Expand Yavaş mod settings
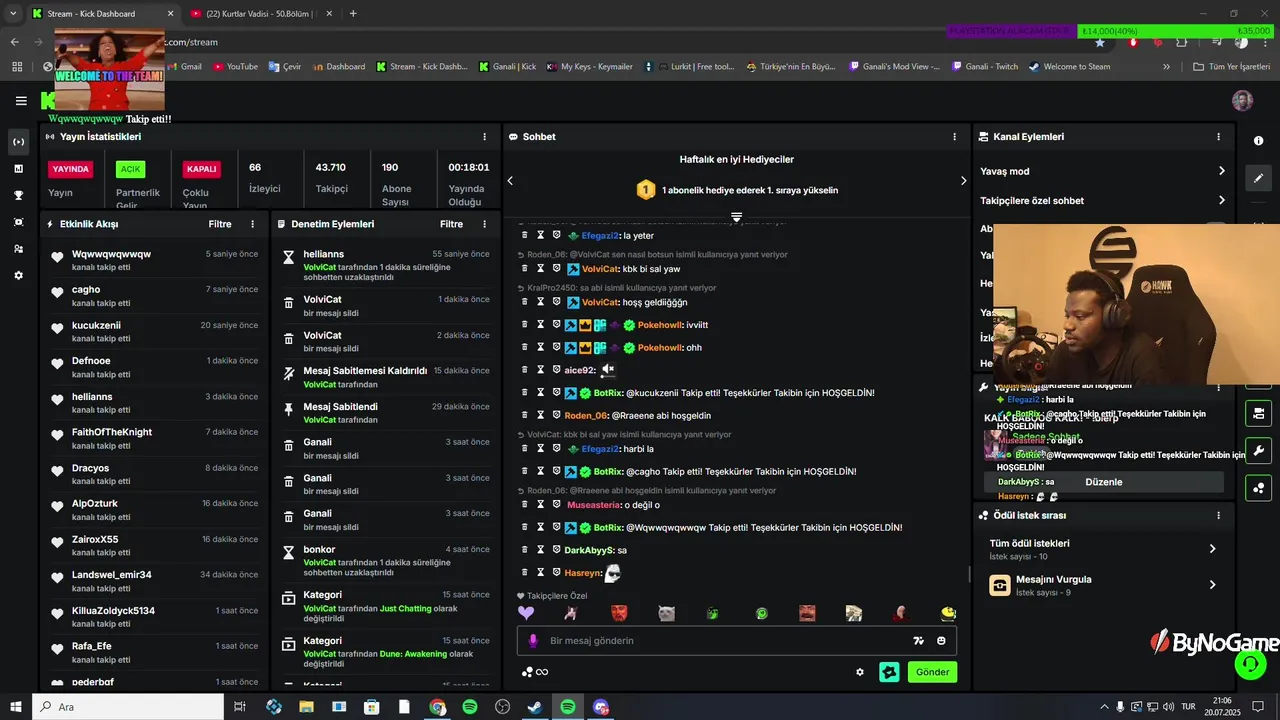 point(1102,171)
